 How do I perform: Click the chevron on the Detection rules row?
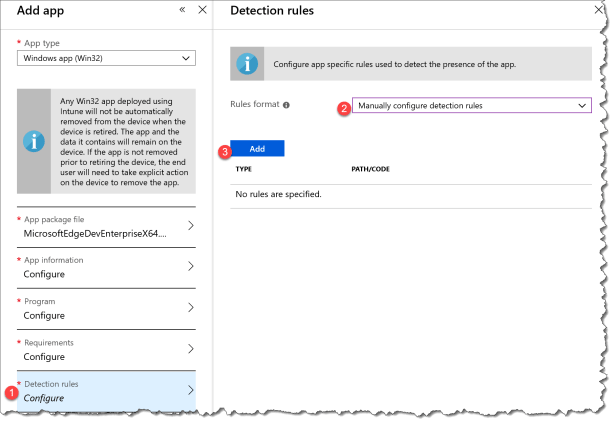(x=191, y=390)
